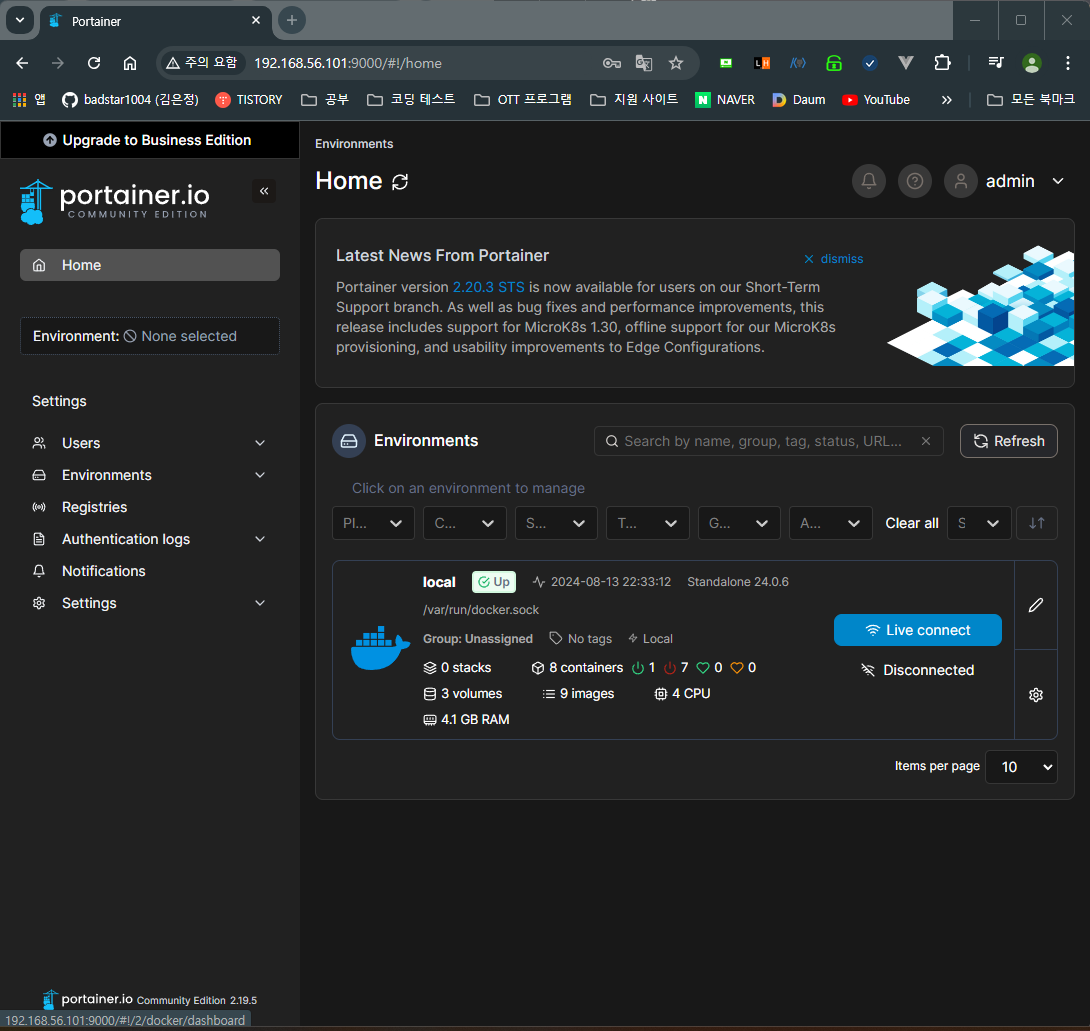Image resolution: width=1090 pixels, height=1031 pixels.
Task: Open Authentication logs menu item
Action: point(126,539)
